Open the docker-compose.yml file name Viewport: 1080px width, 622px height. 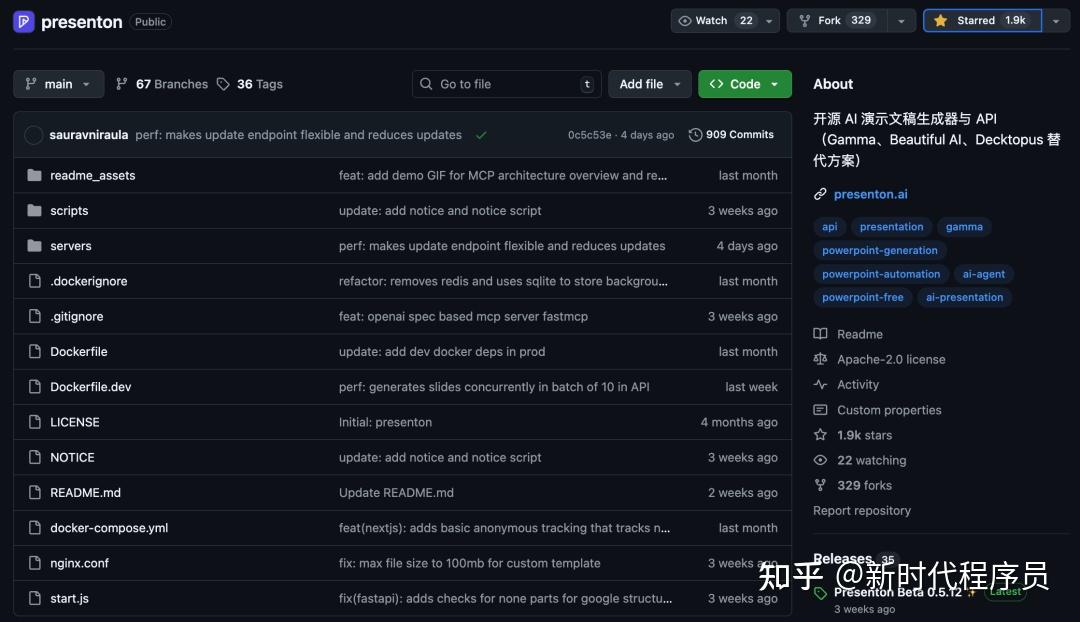tap(109, 528)
